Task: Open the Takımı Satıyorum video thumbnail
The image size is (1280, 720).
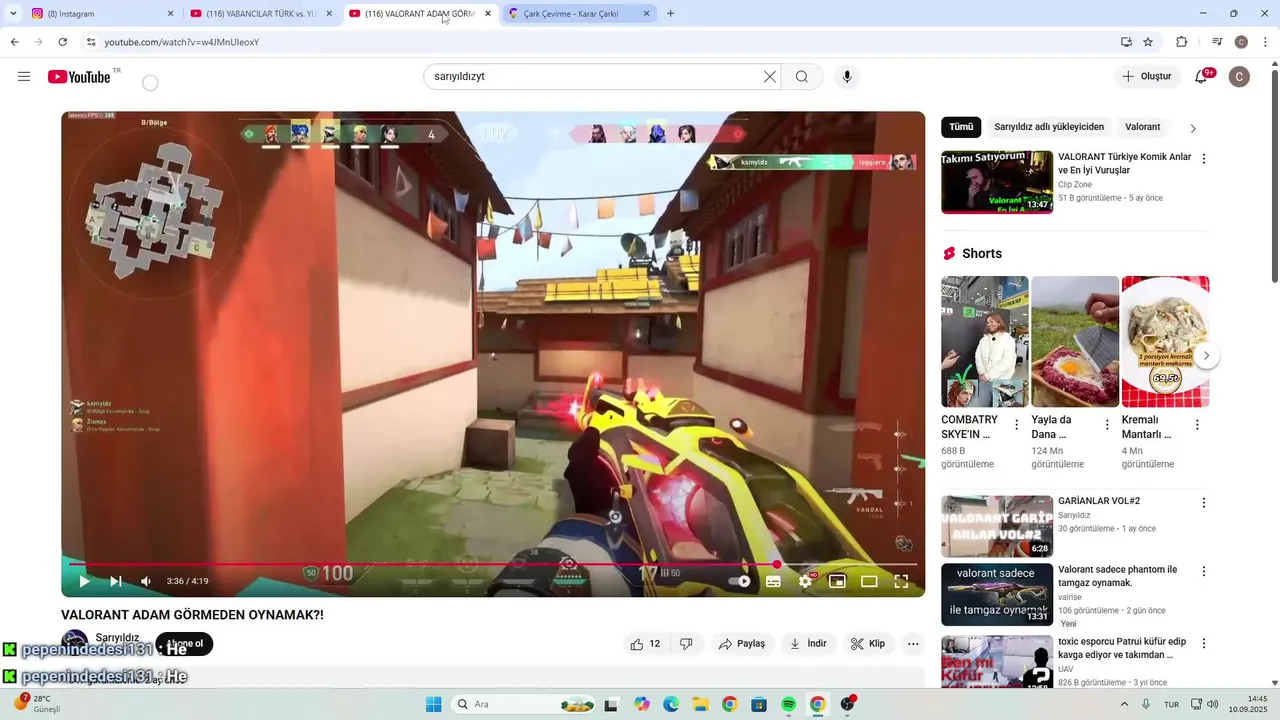Action: (997, 182)
